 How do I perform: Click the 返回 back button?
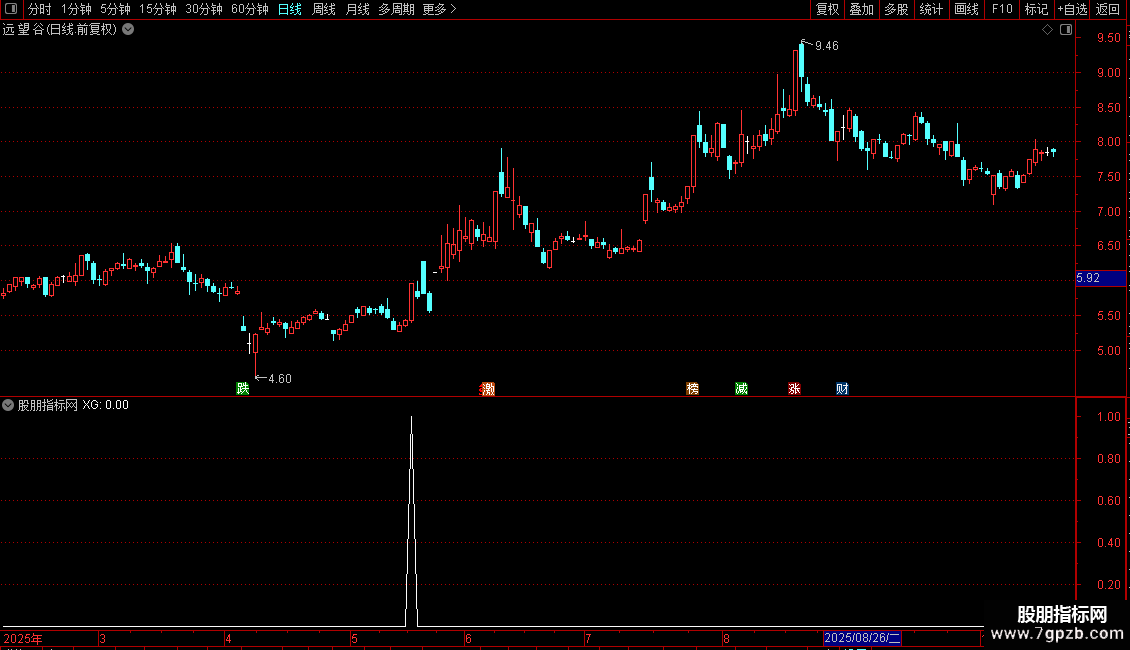1108,9
